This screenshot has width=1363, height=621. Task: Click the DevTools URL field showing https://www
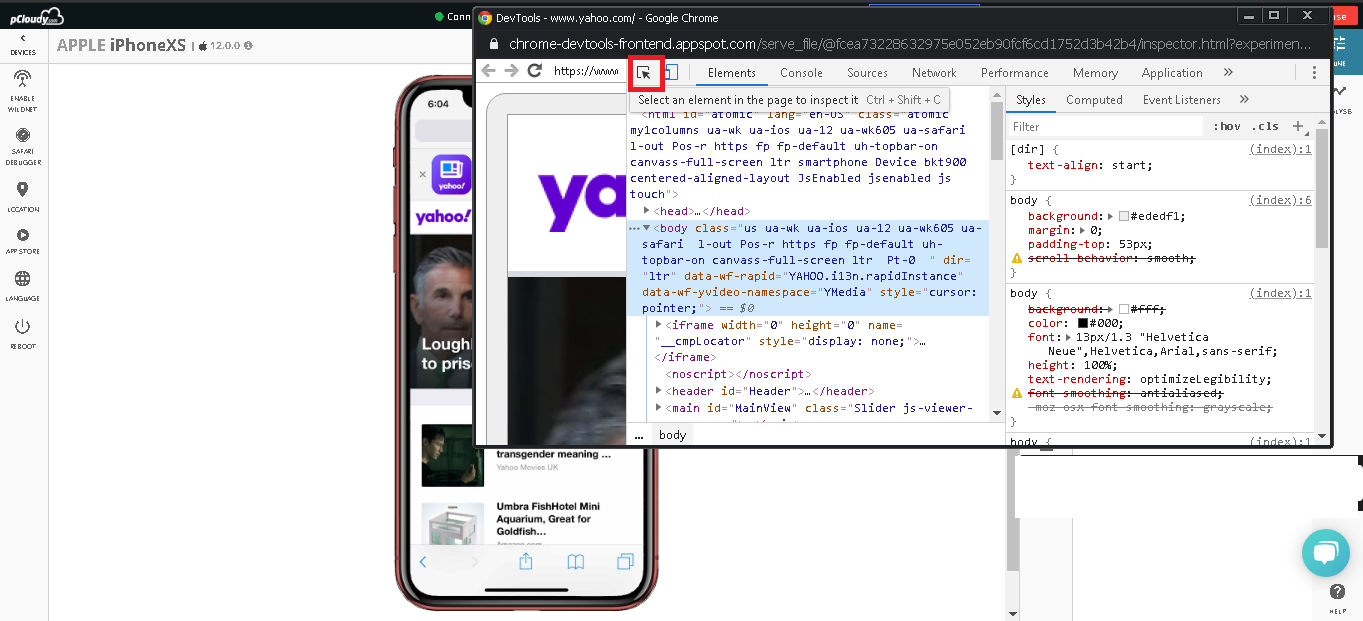click(x=586, y=72)
